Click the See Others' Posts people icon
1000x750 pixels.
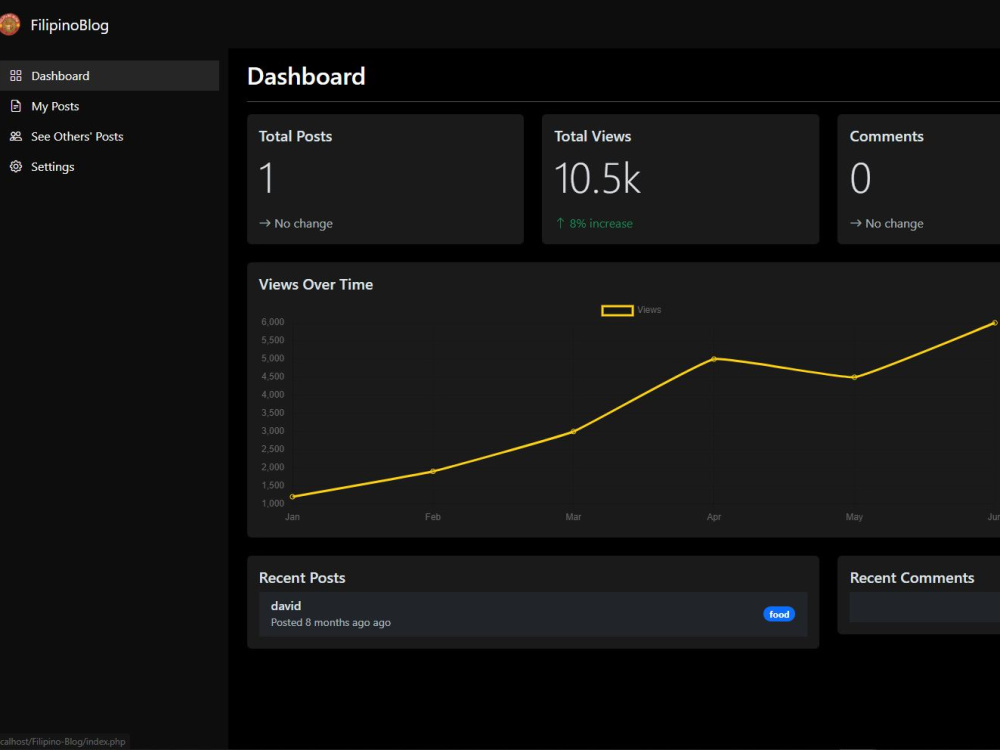point(16,136)
